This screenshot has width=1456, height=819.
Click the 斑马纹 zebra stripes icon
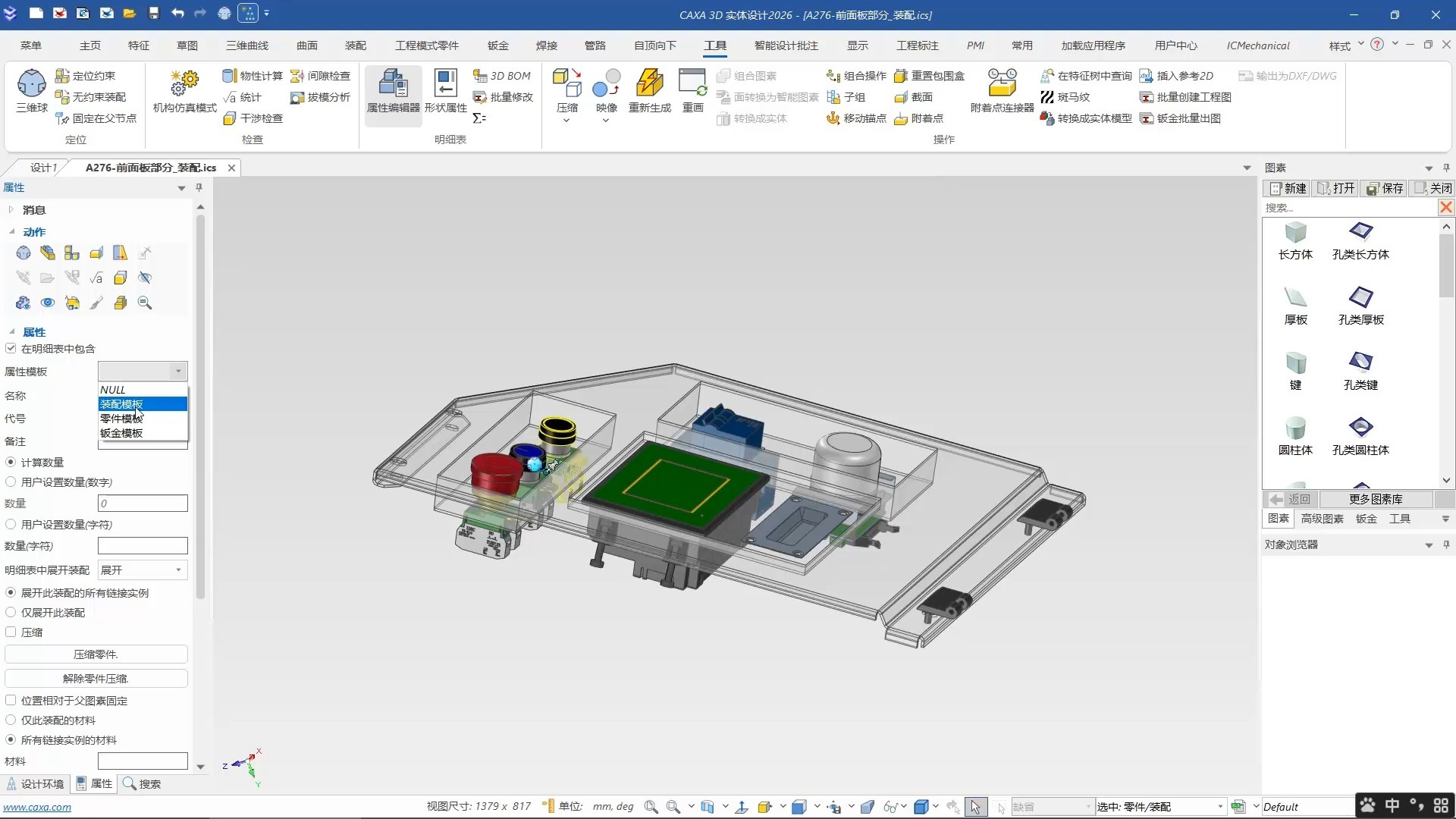(x=1065, y=97)
